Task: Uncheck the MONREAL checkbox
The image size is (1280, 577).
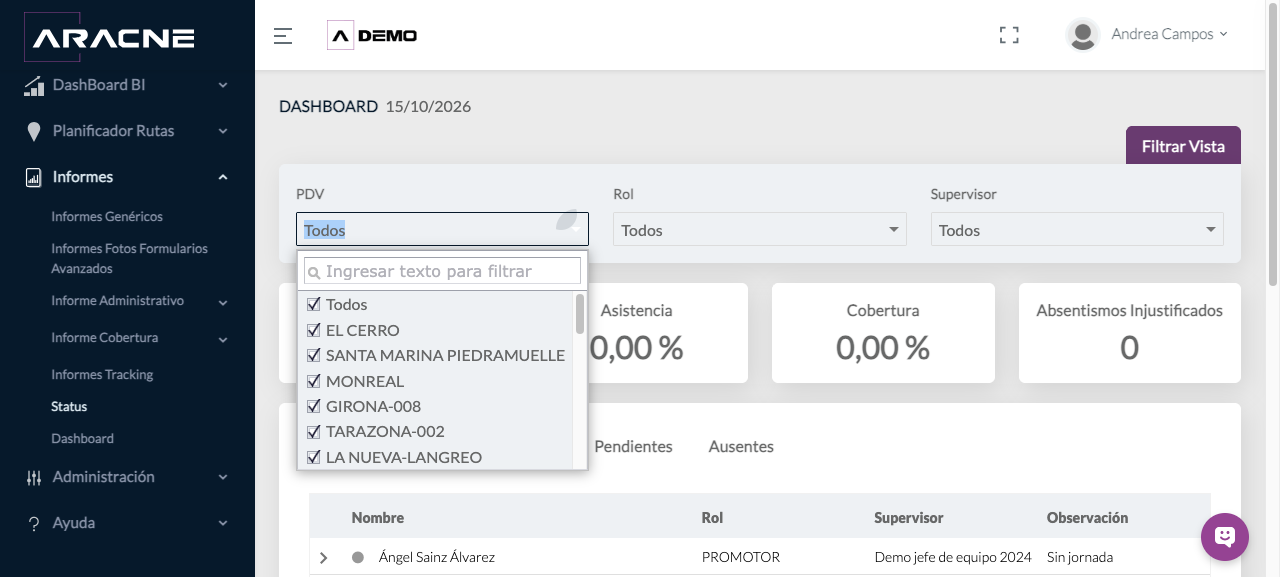Action: pos(314,381)
